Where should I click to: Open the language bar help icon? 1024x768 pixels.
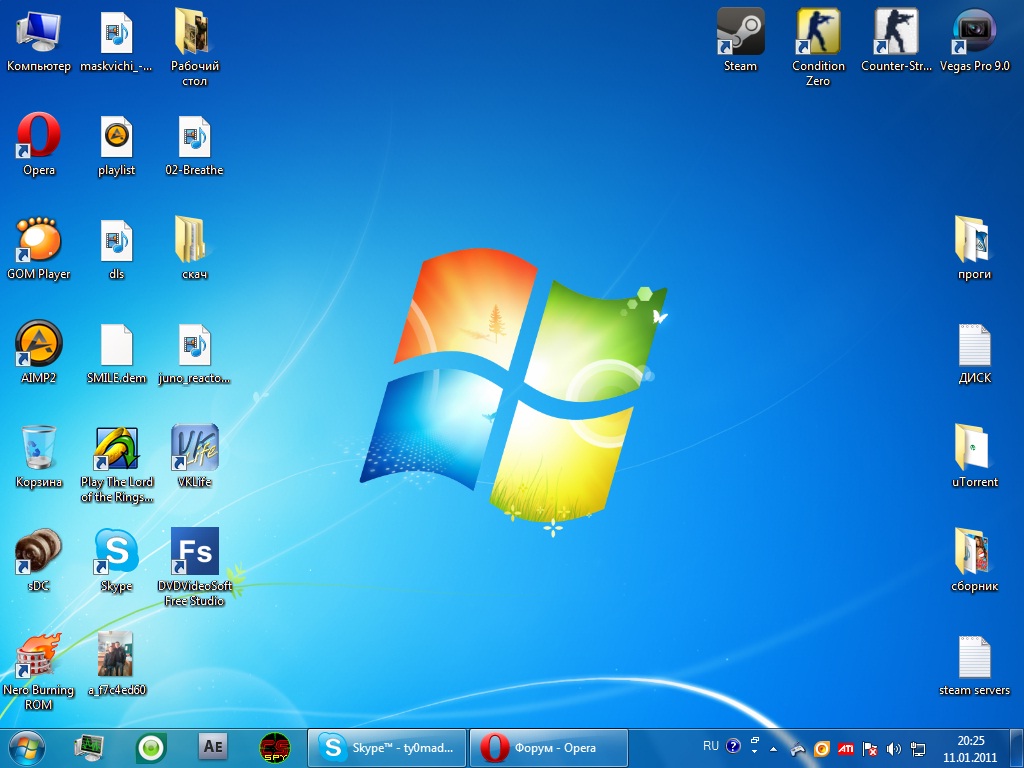tap(733, 746)
